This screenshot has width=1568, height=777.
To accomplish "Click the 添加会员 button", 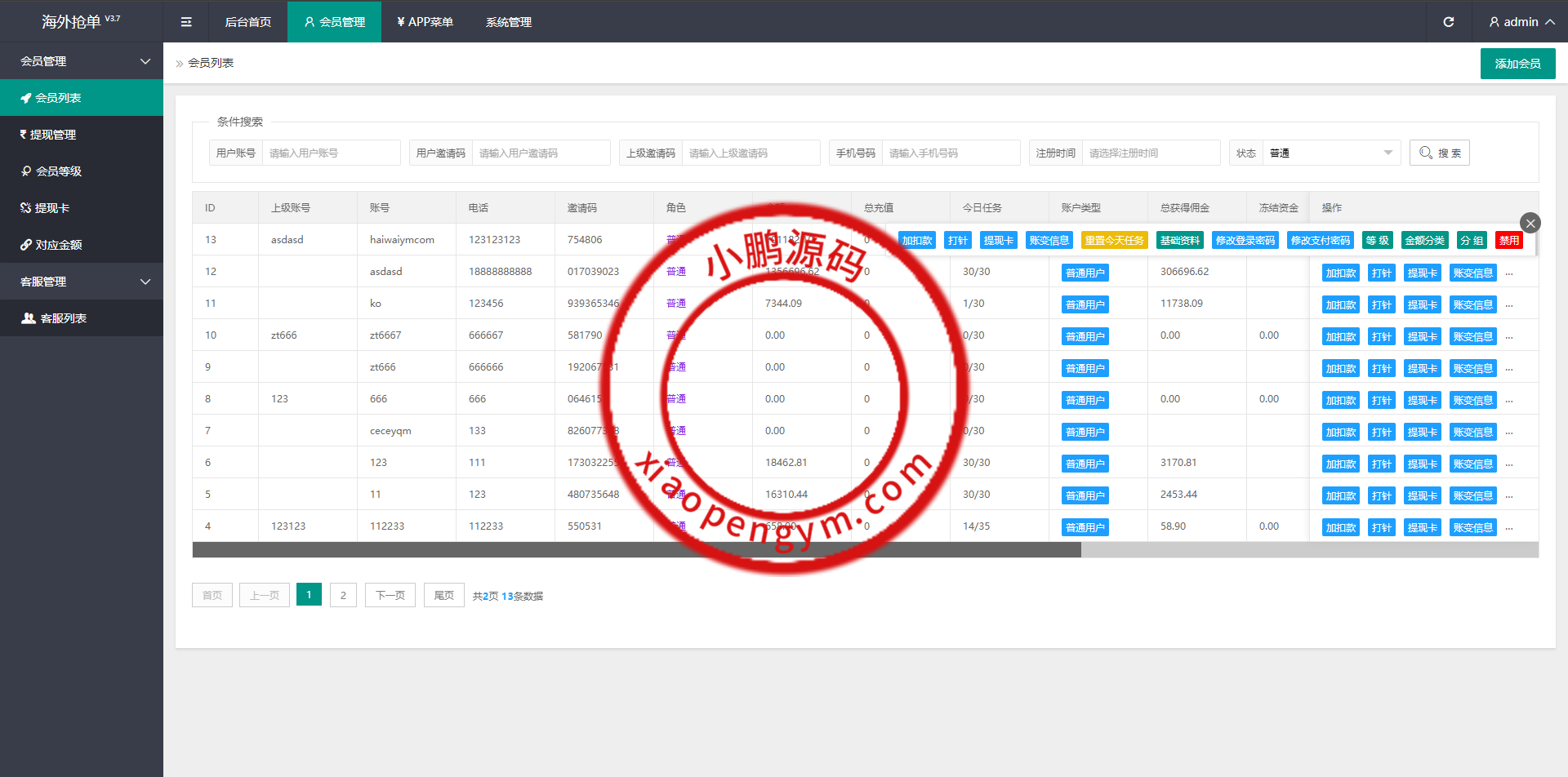I will coord(1517,64).
